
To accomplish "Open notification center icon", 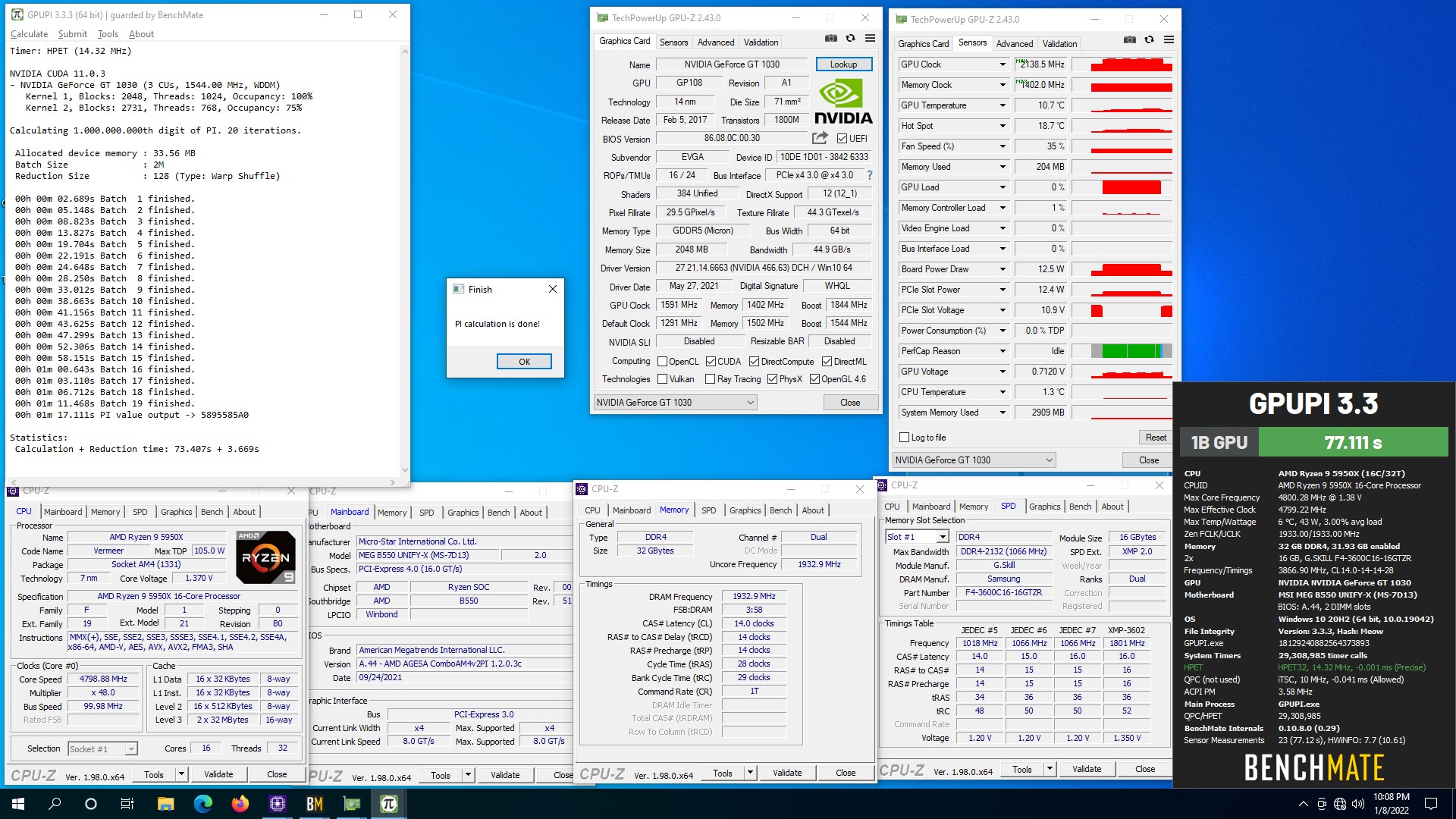I will (1431, 804).
